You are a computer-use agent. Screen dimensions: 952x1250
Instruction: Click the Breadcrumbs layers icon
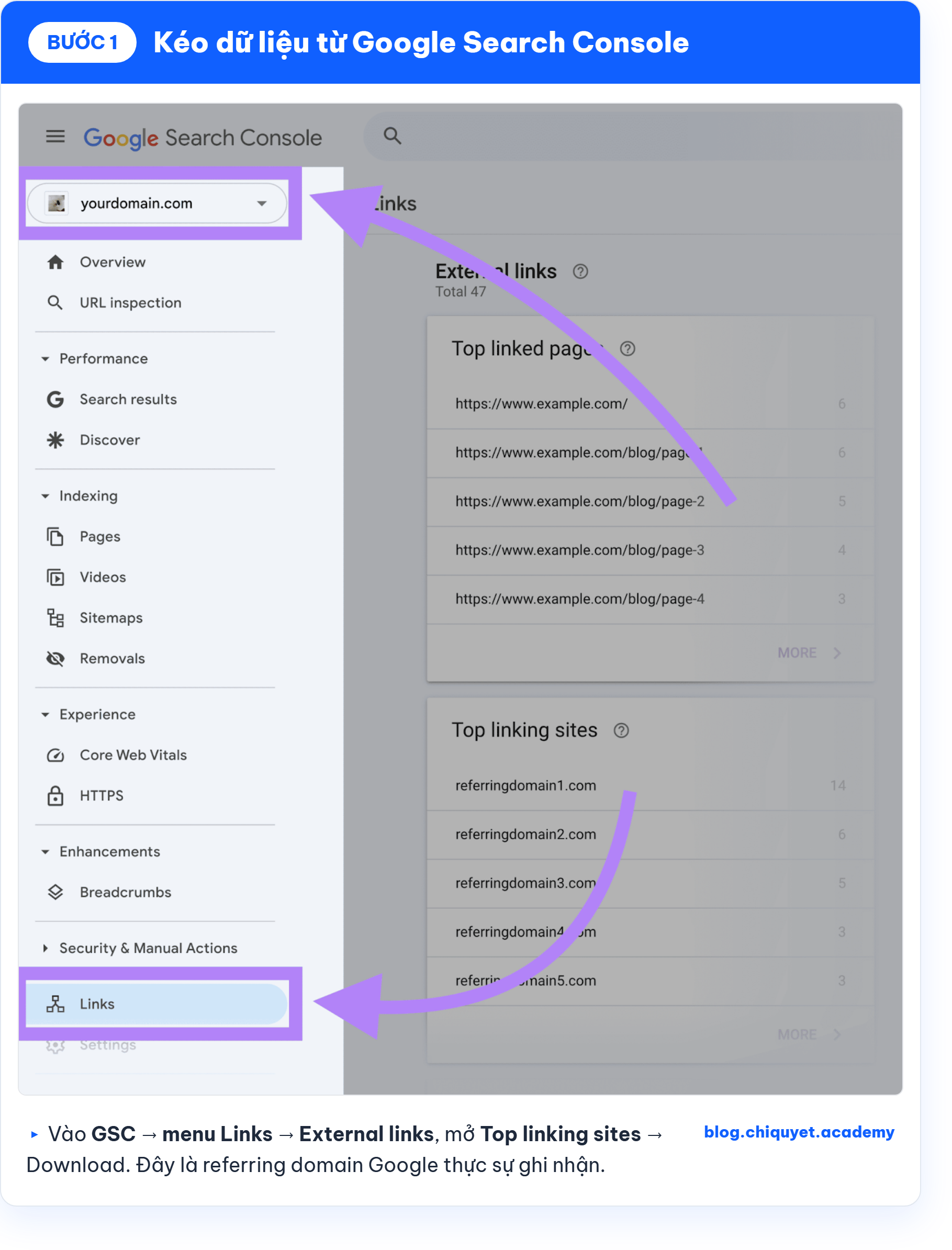pos(55,893)
